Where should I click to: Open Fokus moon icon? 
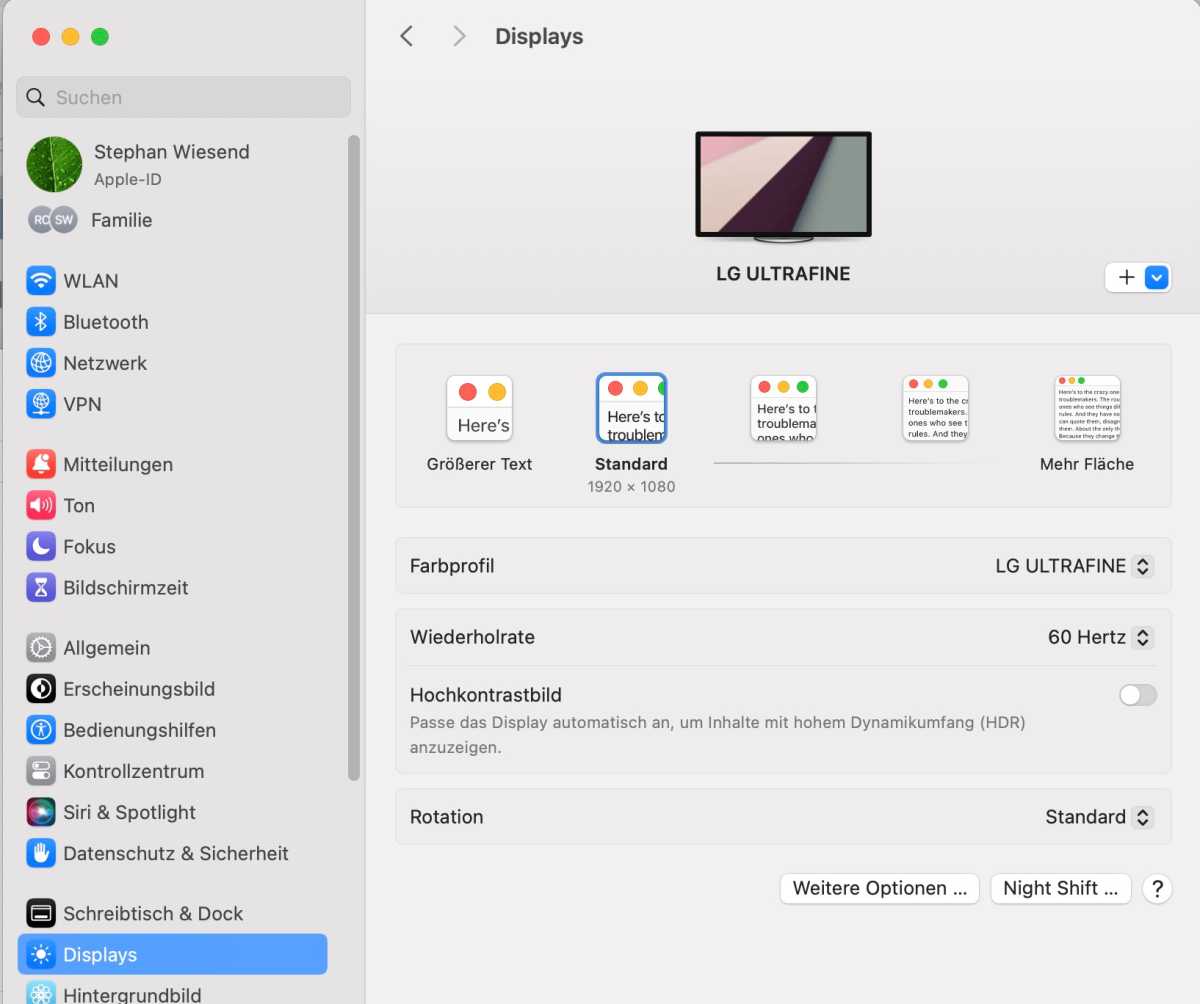pos(41,546)
